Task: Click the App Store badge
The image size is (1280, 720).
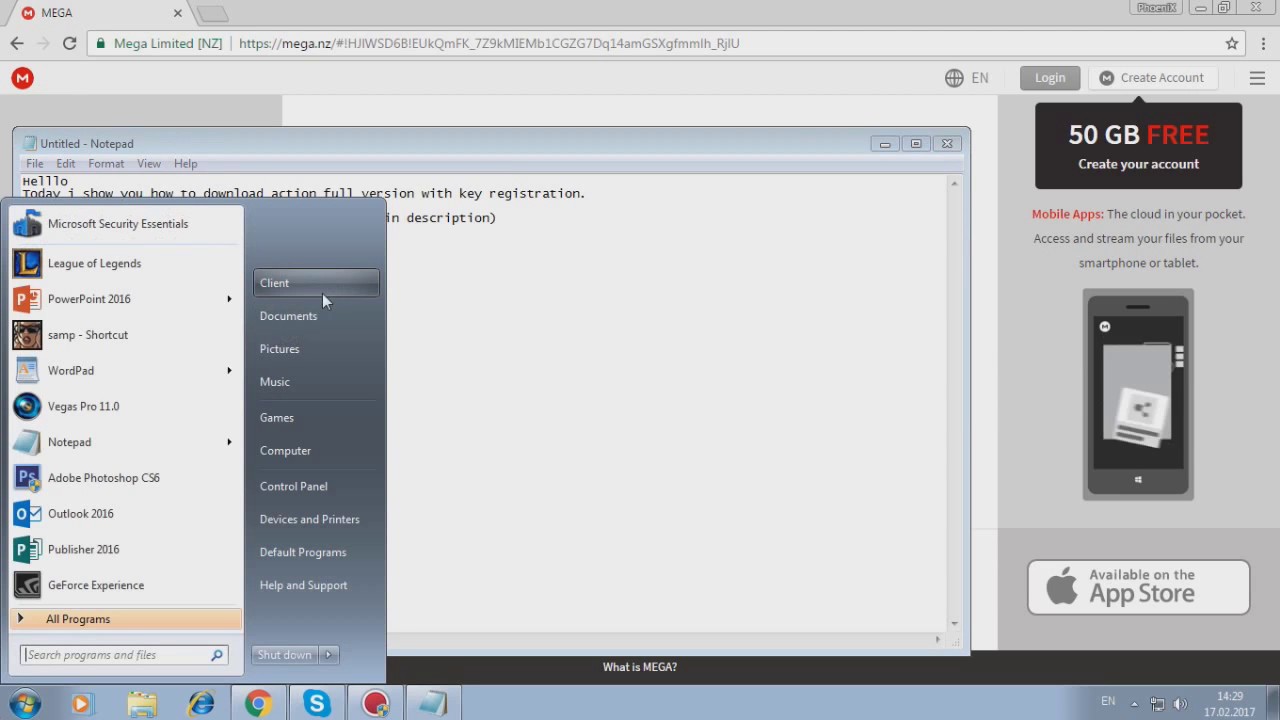Action: click(1138, 586)
